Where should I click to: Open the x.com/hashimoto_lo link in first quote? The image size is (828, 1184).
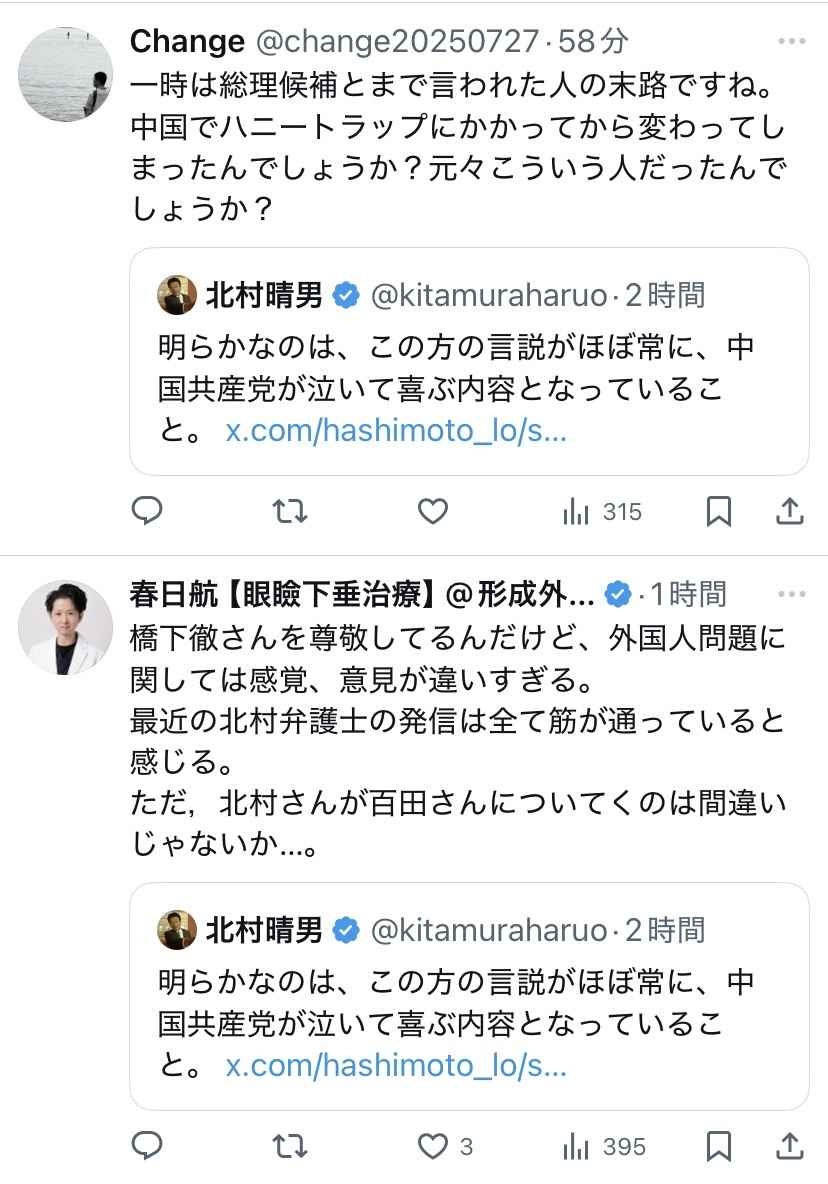[x=396, y=435]
